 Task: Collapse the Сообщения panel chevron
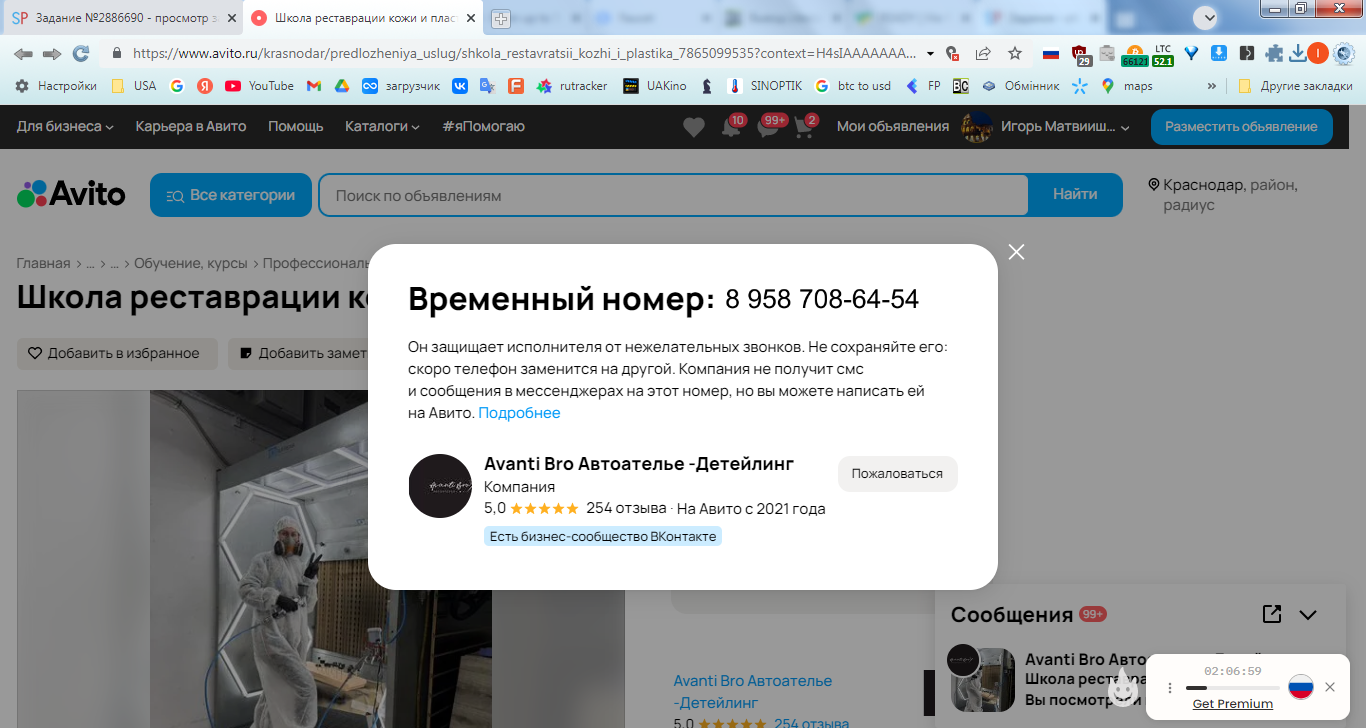click(x=1308, y=615)
